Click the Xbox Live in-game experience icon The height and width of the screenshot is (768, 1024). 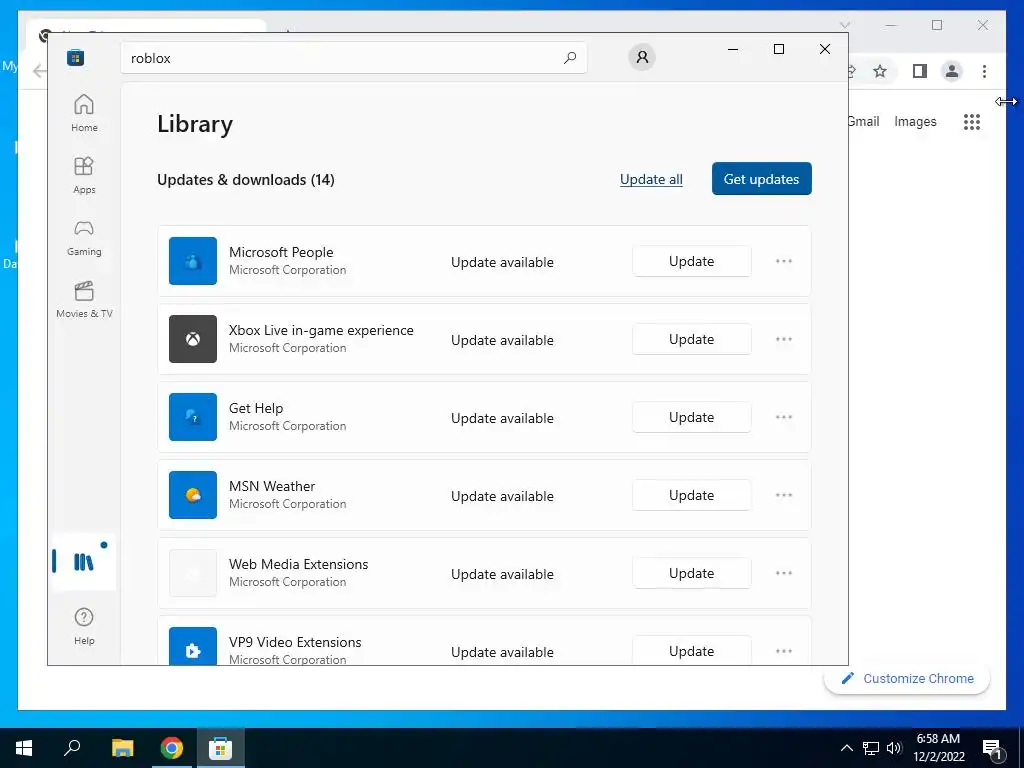pyautogui.click(x=193, y=339)
